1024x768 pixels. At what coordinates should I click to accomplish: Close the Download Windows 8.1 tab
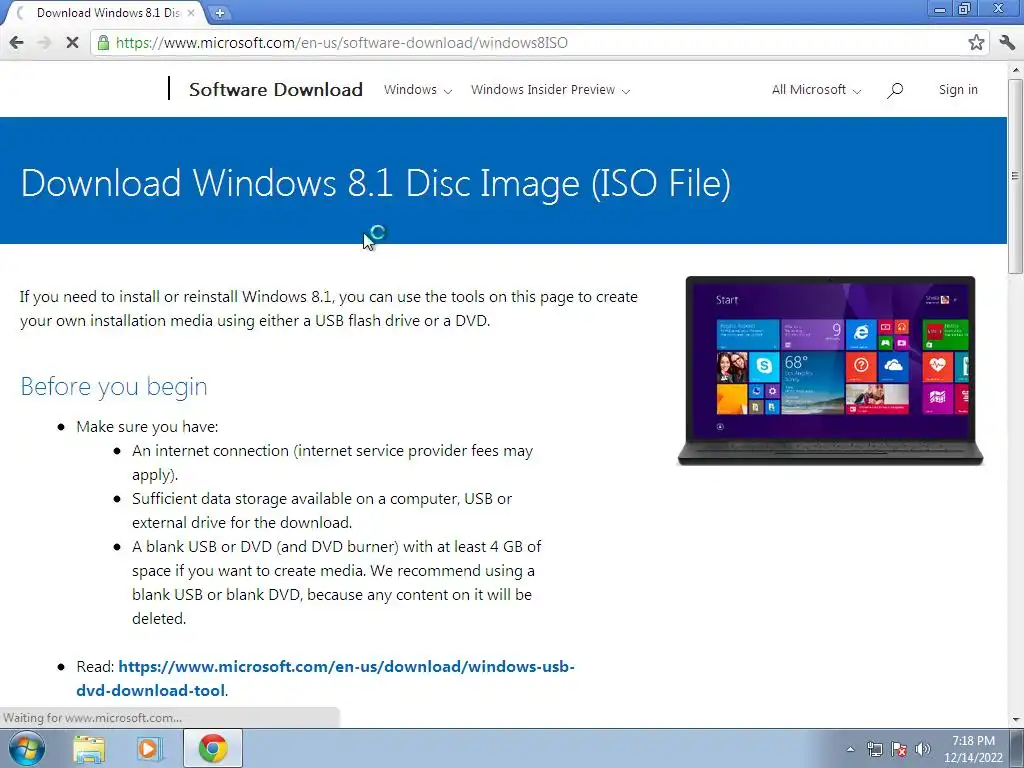(x=191, y=12)
